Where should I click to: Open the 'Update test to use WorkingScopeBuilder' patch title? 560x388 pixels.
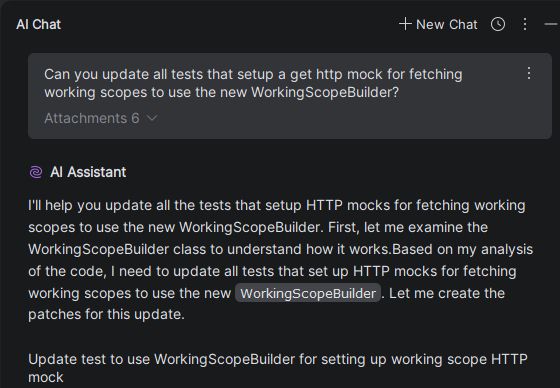coord(278,368)
